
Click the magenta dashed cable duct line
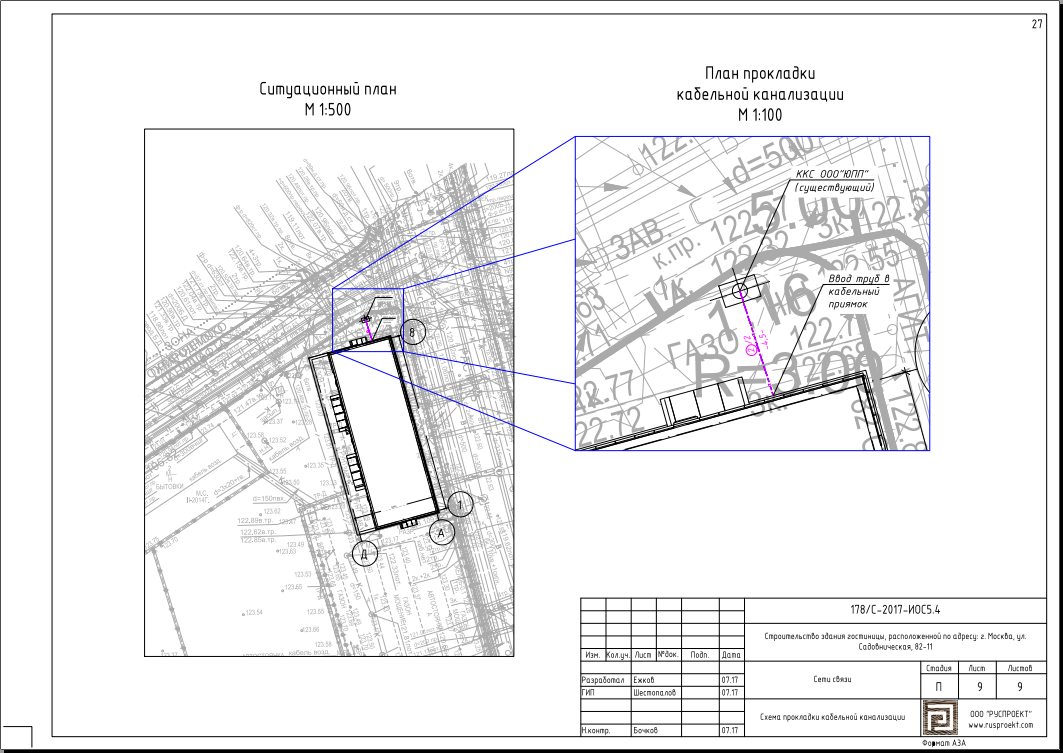pos(756,343)
